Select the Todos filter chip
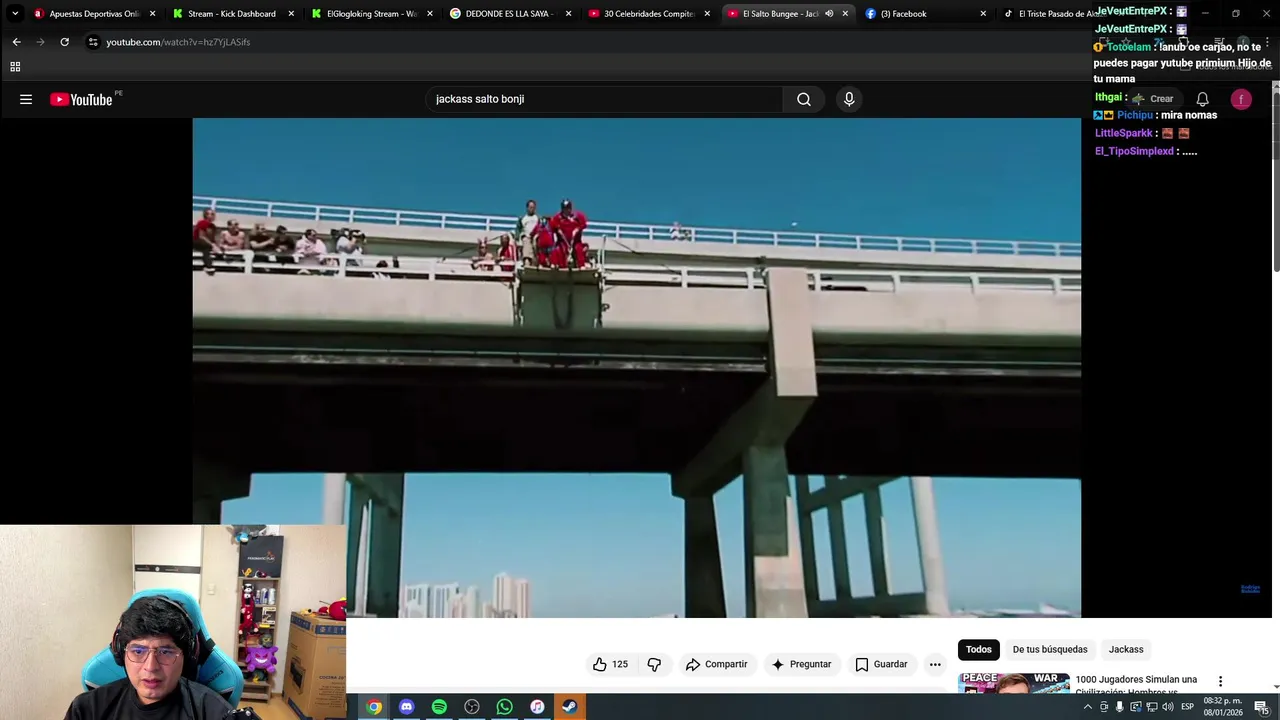 pyautogui.click(x=979, y=650)
